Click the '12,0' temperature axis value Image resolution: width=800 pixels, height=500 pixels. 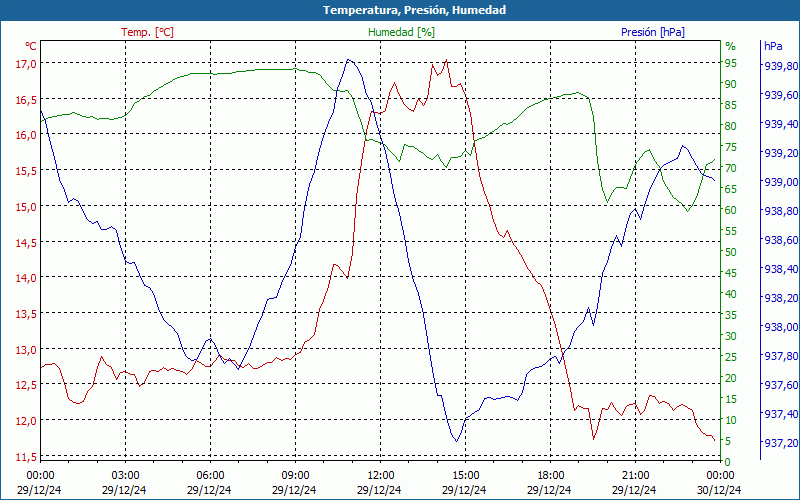click(26, 421)
